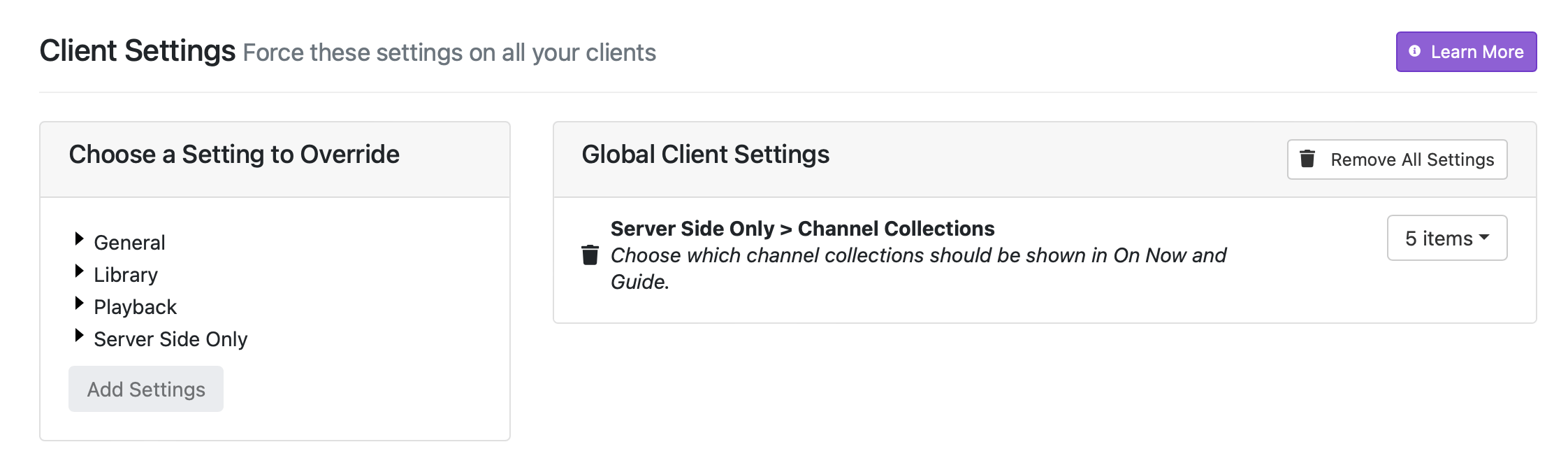
Task: Delete the Channel Collections setting via trash icon
Action: 590,255
